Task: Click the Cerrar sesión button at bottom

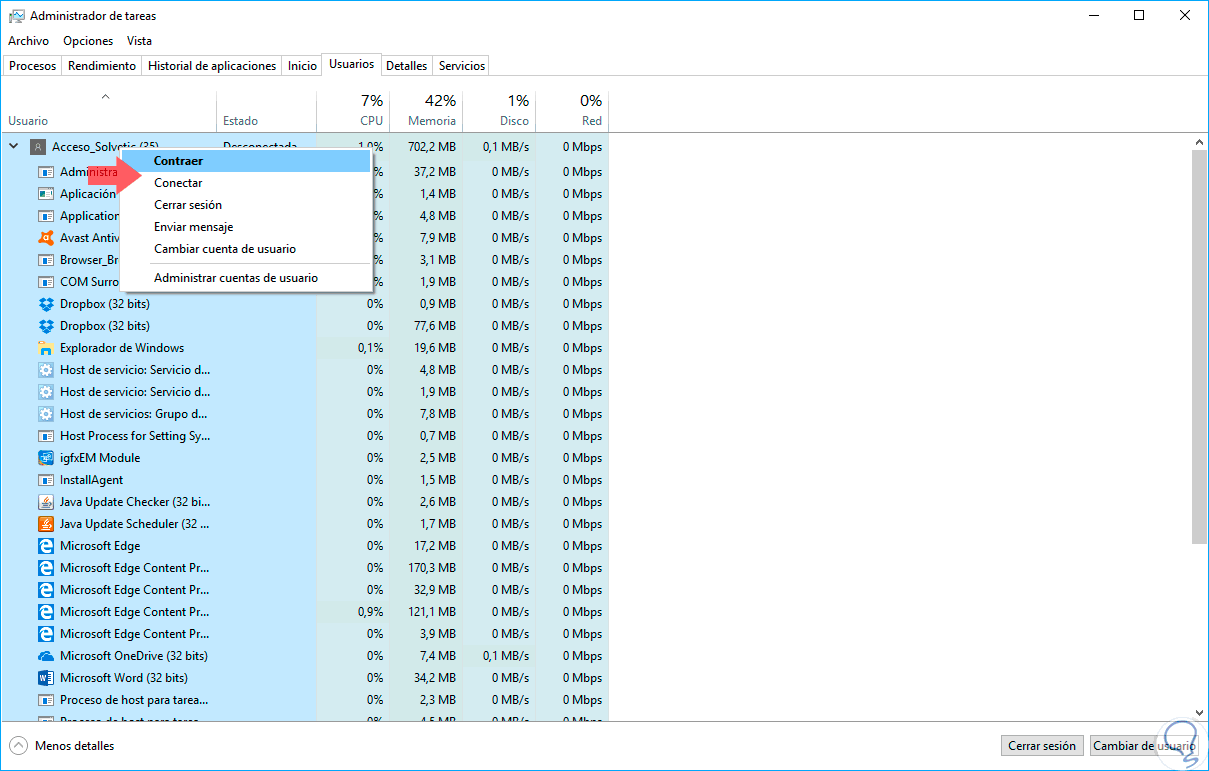Action: pos(1042,746)
